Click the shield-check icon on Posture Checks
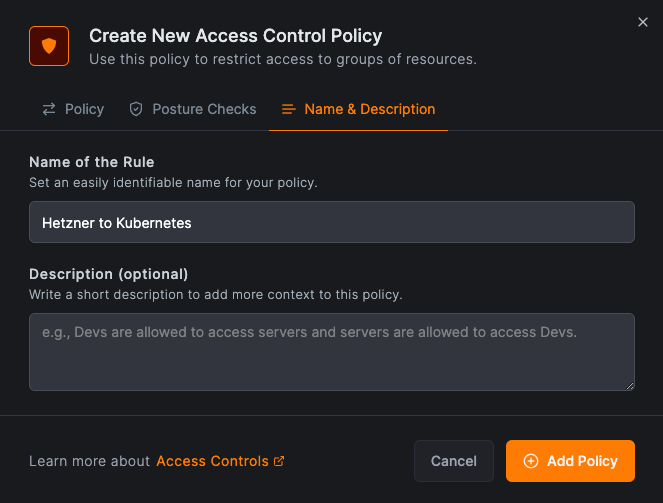Screen dimensions: 663x503 click(136, 109)
